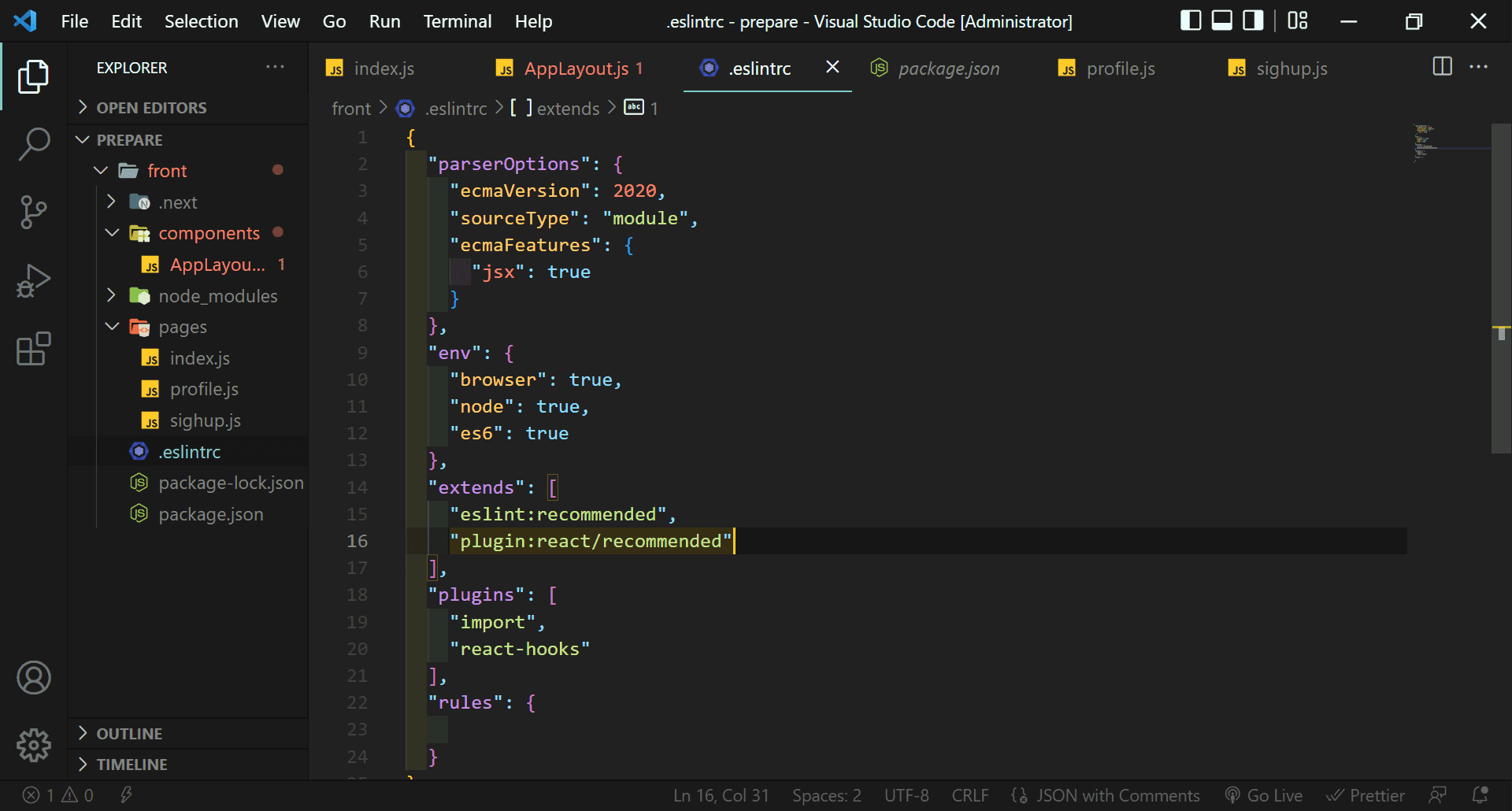
Task: Open Run and Debug view
Action: click(x=34, y=281)
